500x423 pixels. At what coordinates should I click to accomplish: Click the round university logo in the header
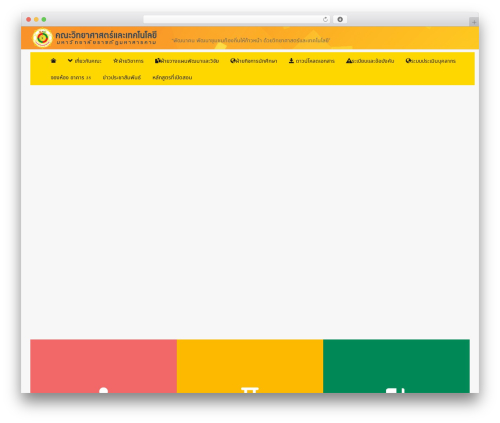pyautogui.click(x=42, y=38)
